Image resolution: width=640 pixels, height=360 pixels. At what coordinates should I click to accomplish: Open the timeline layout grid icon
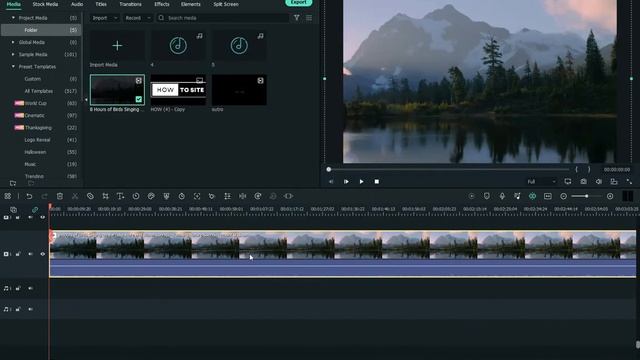tap(8, 196)
